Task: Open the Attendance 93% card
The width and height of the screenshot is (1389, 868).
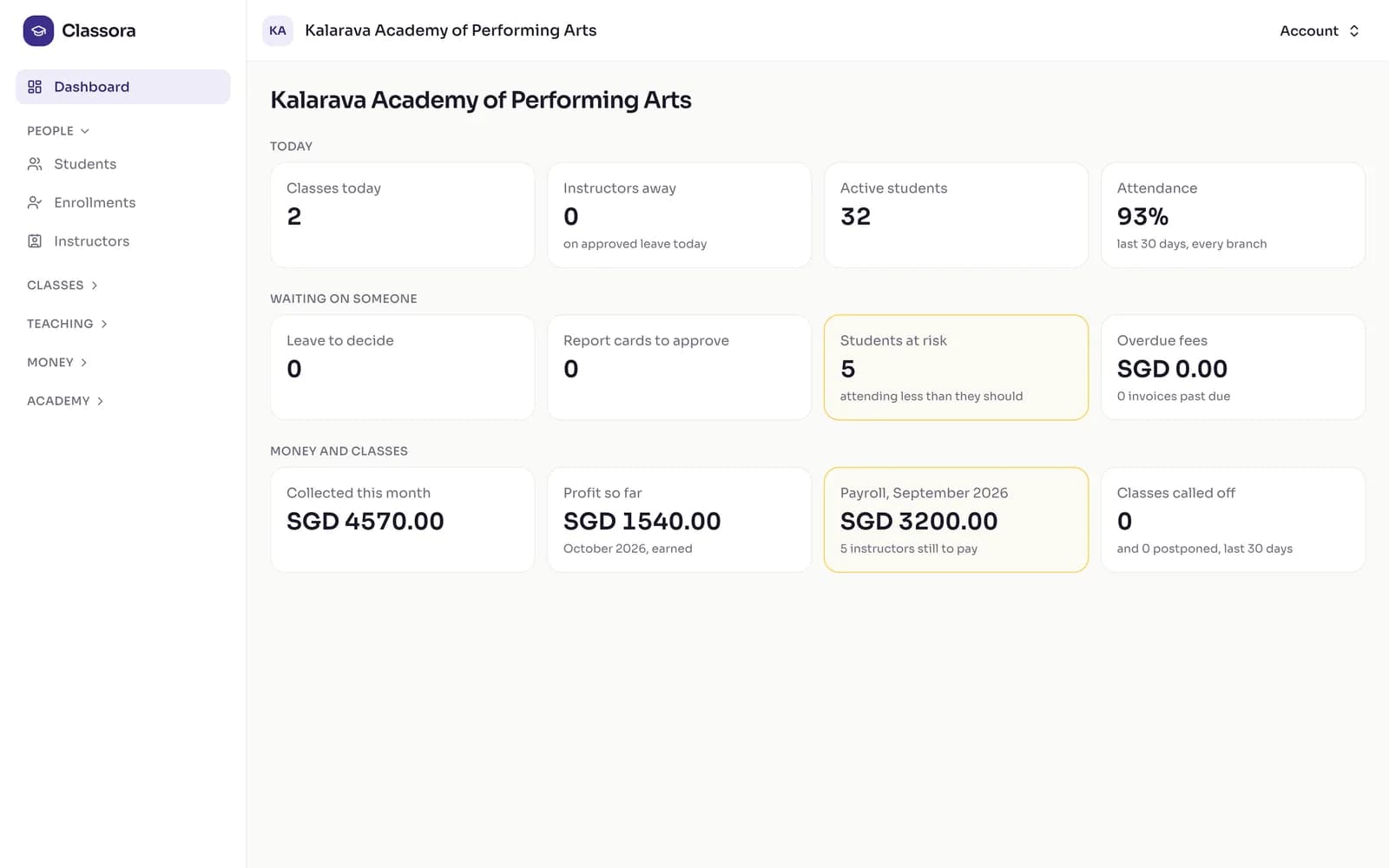Action: (x=1233, y=215)
